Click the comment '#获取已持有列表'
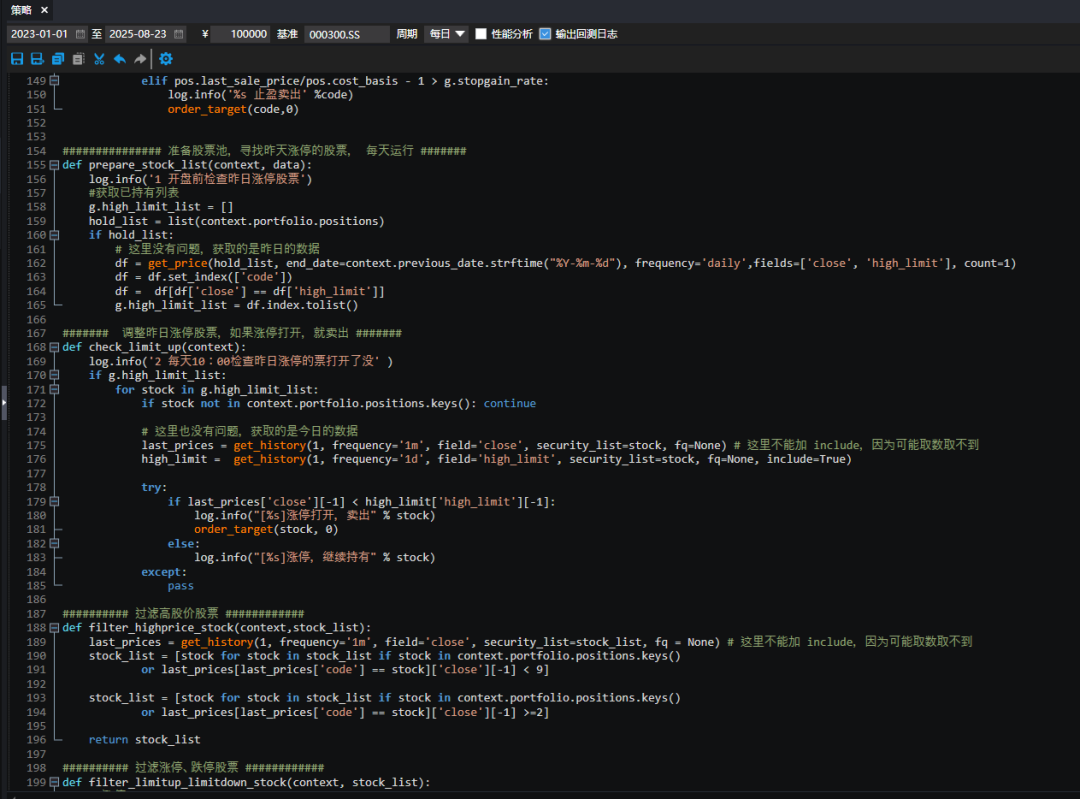This screenshot has height=799, width=1080. coord(134,193)
